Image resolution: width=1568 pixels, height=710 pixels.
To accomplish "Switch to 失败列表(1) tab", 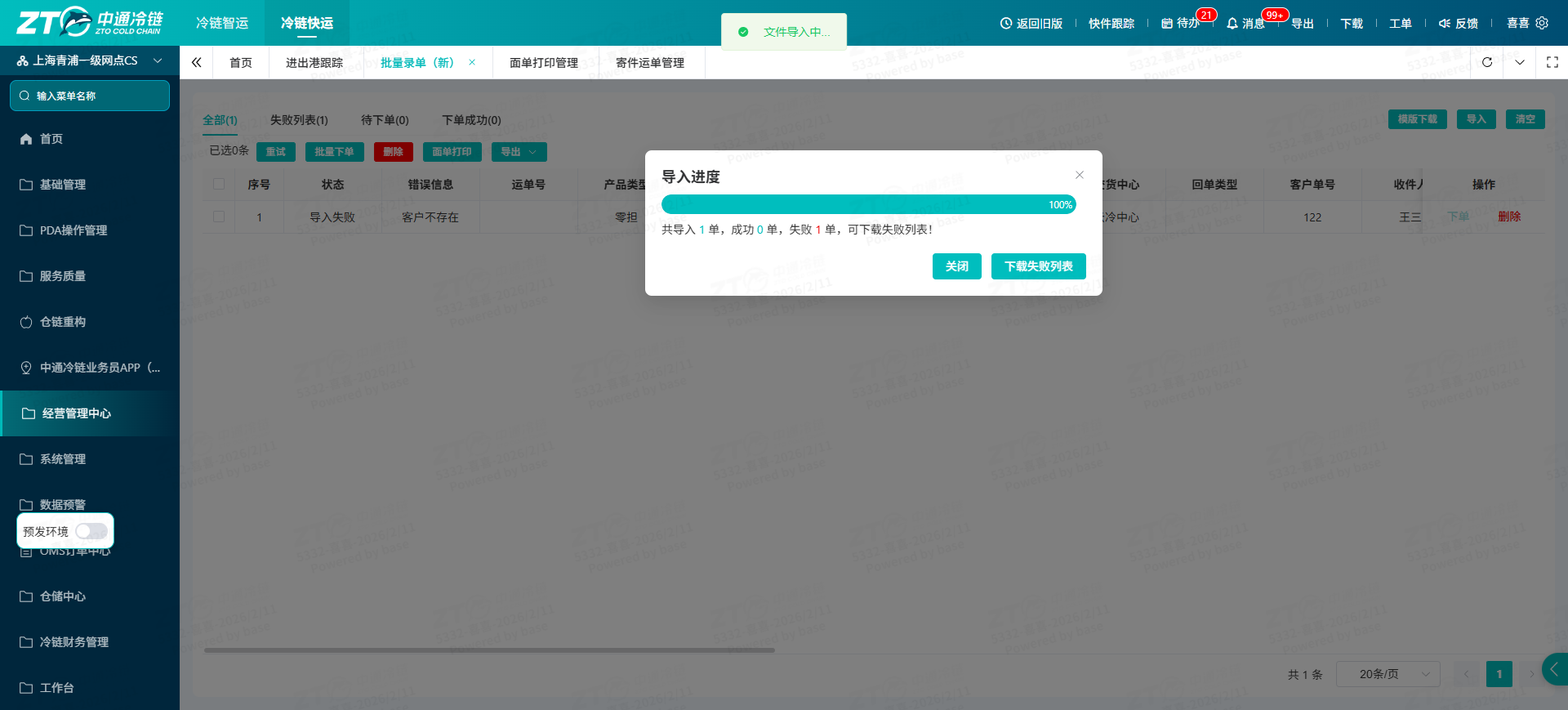I will click(299, 120).
